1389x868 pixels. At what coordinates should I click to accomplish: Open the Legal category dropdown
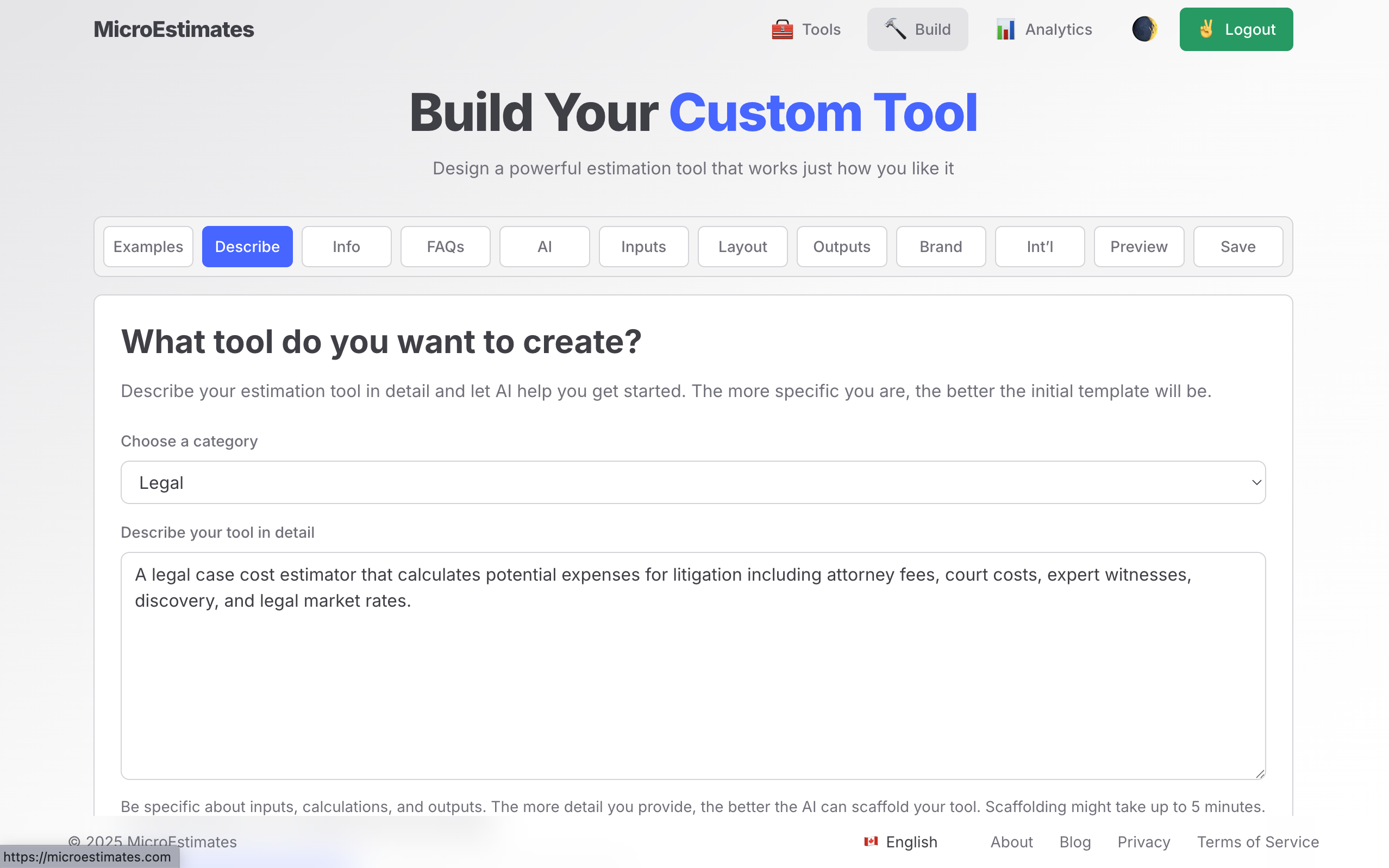[692, 482]
